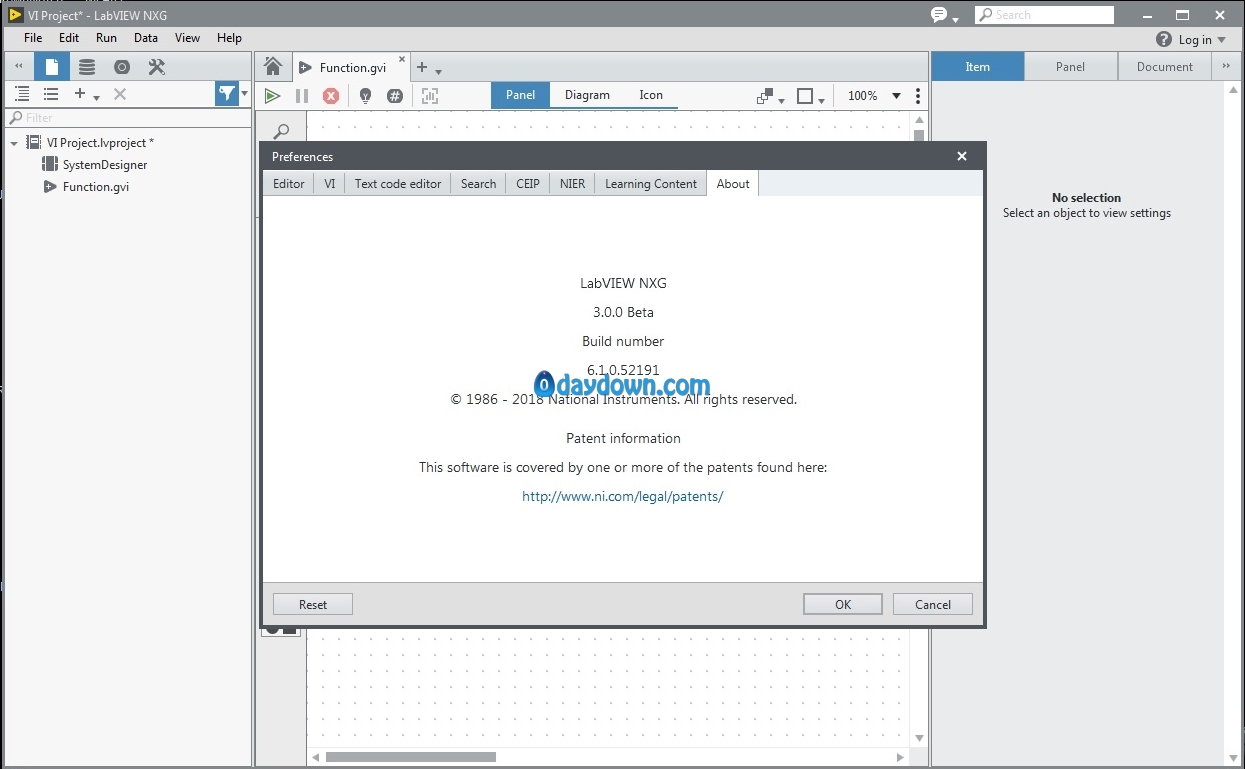Click the top Search box

coord(1044,15)
